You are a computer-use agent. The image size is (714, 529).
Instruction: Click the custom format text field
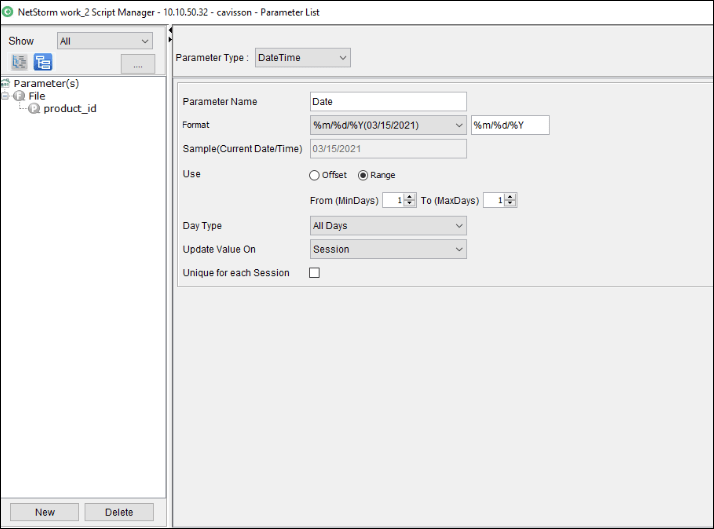[x=510, y=125]
